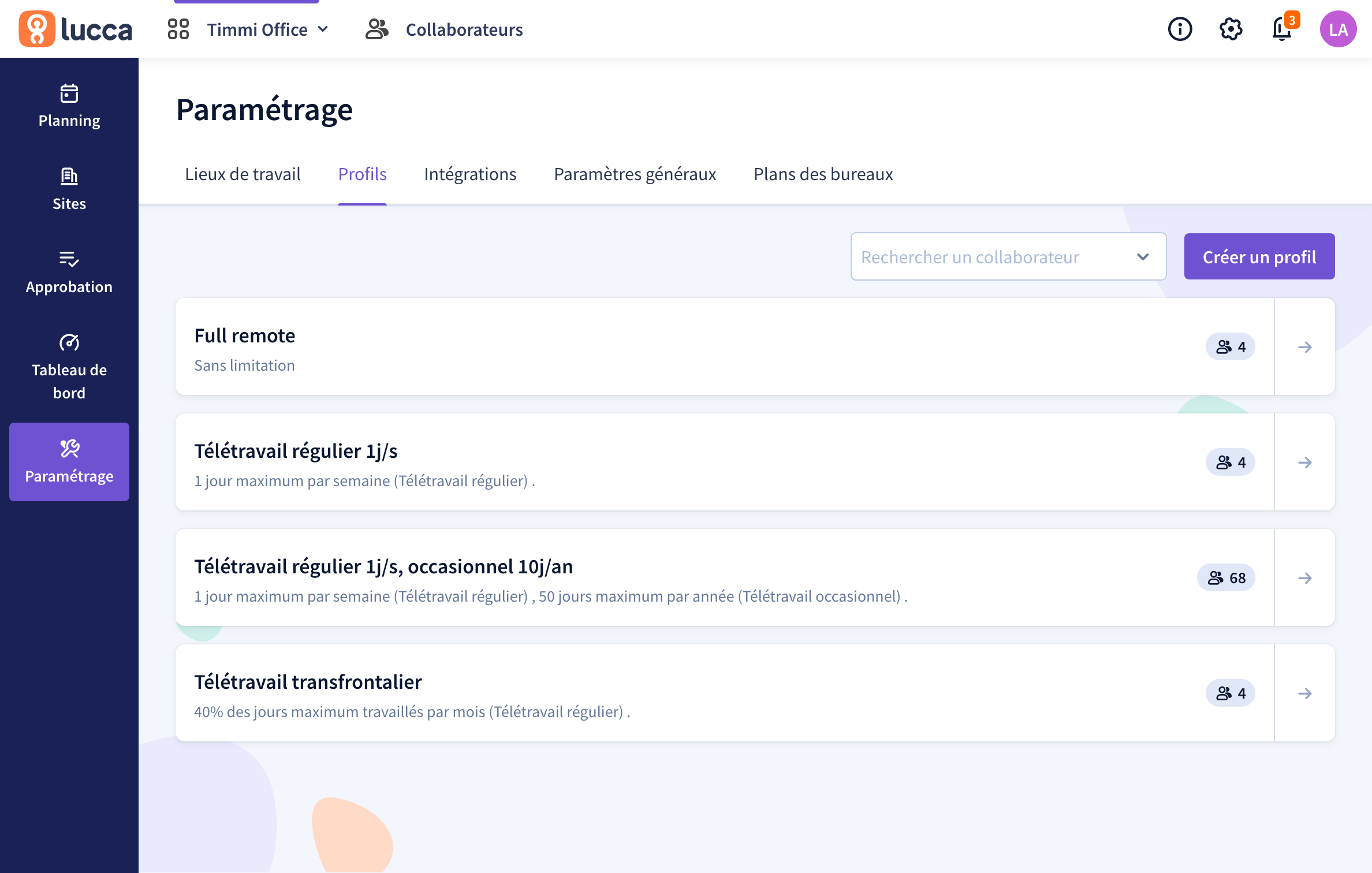This screenshot has width=1372, height=873.
Task: Click the Créer un profil button
Action: coord(1259,256)
